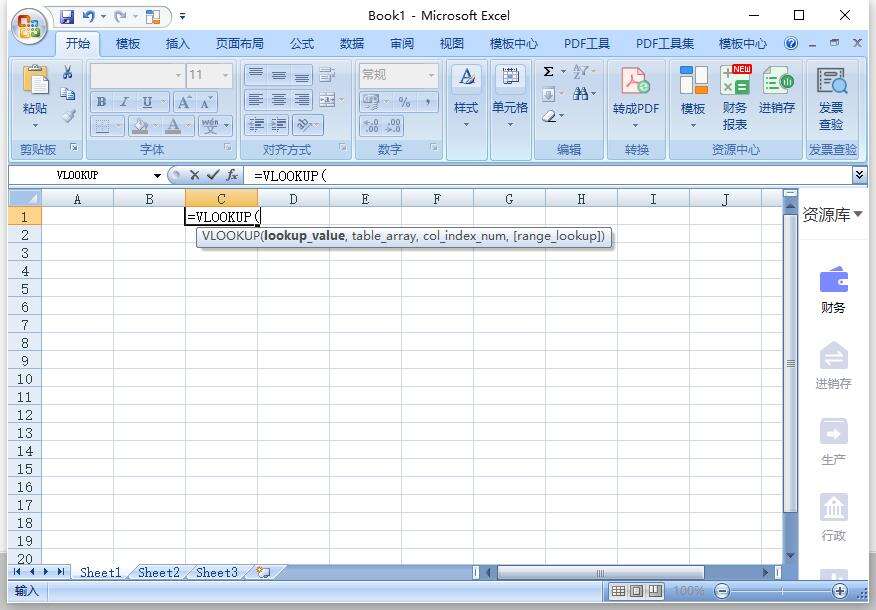Switch to Normal view in status bar
876x610 pixels.
tap(618, 590)
